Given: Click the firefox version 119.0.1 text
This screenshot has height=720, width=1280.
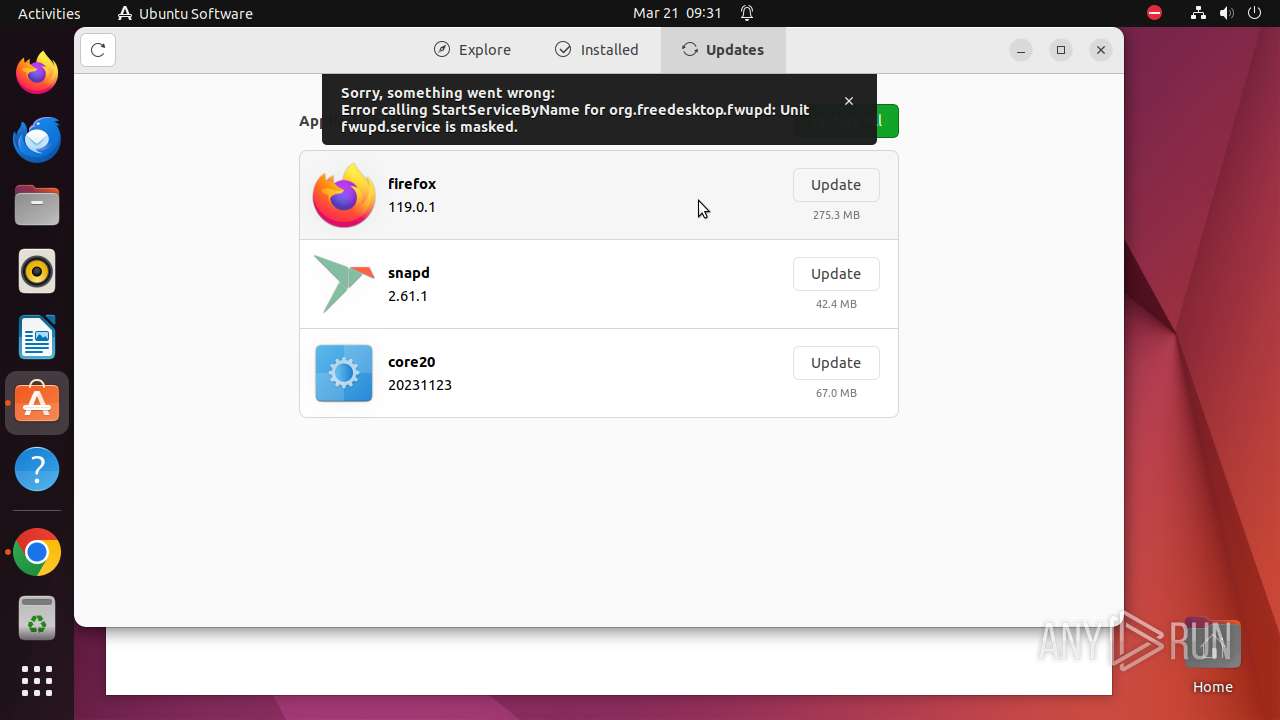Looking at the screenshot, I should [412, 207].
